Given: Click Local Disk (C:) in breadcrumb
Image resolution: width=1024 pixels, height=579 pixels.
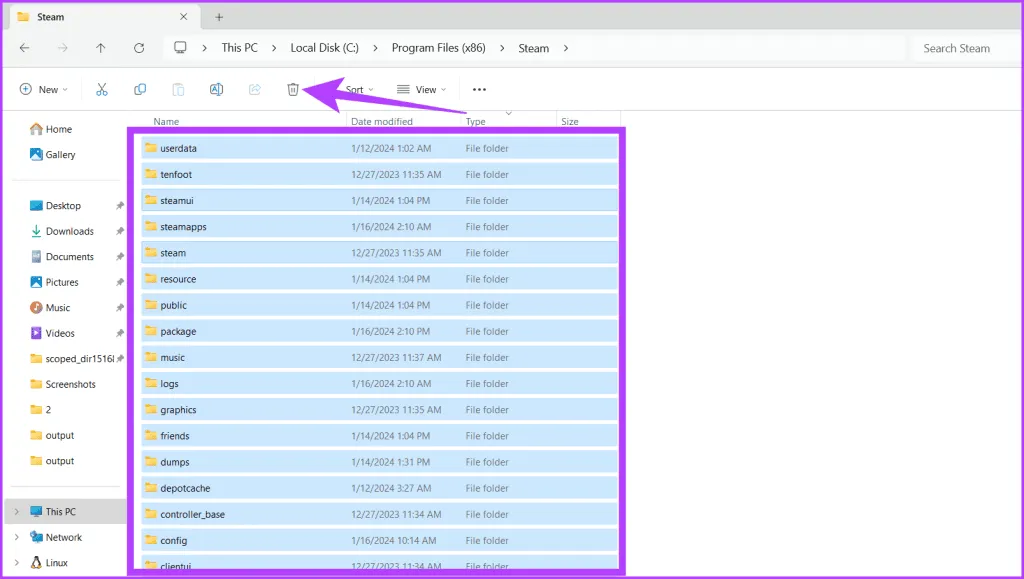Looking at the screenshot, I should (324, 48).
